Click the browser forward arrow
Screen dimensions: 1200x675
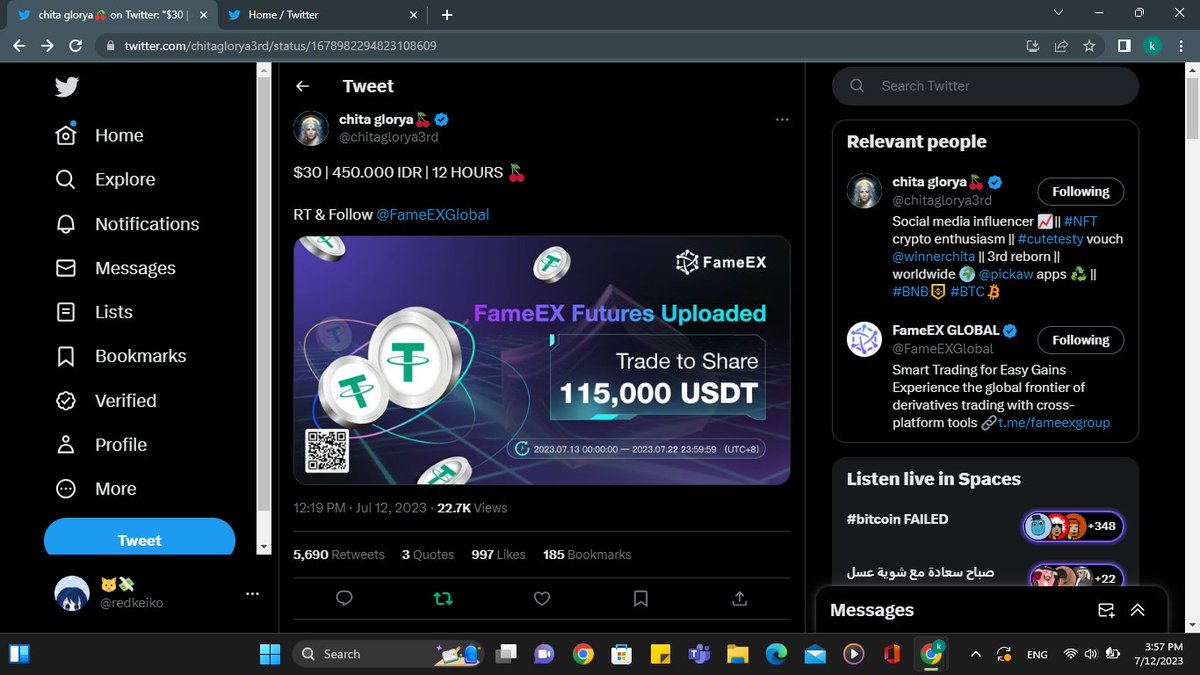tap(47, 46)
